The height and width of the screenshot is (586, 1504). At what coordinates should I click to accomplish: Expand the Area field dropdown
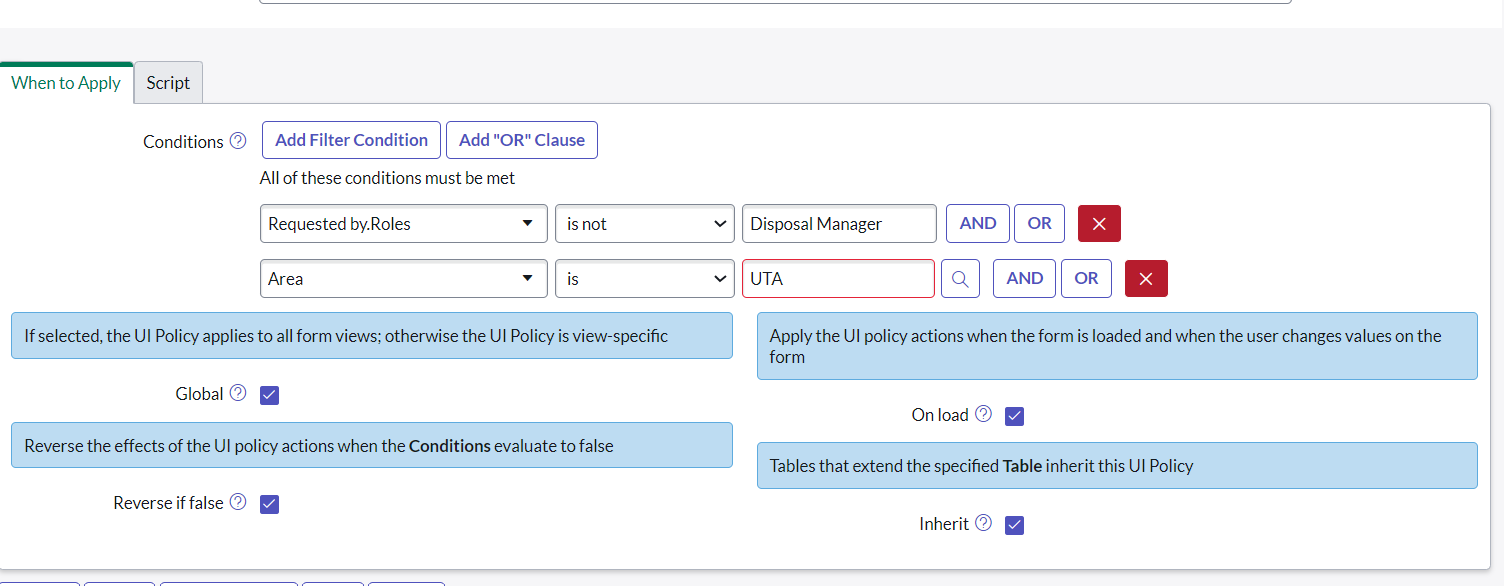pos(403,279)
